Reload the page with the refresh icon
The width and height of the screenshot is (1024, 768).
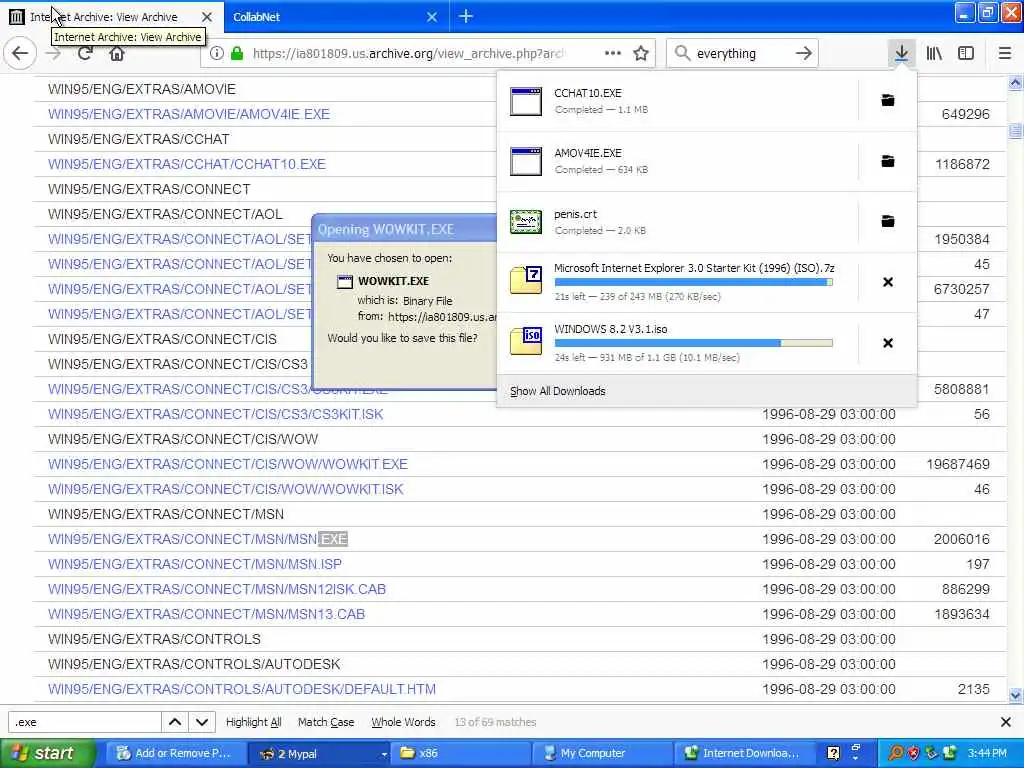(85, 53)
